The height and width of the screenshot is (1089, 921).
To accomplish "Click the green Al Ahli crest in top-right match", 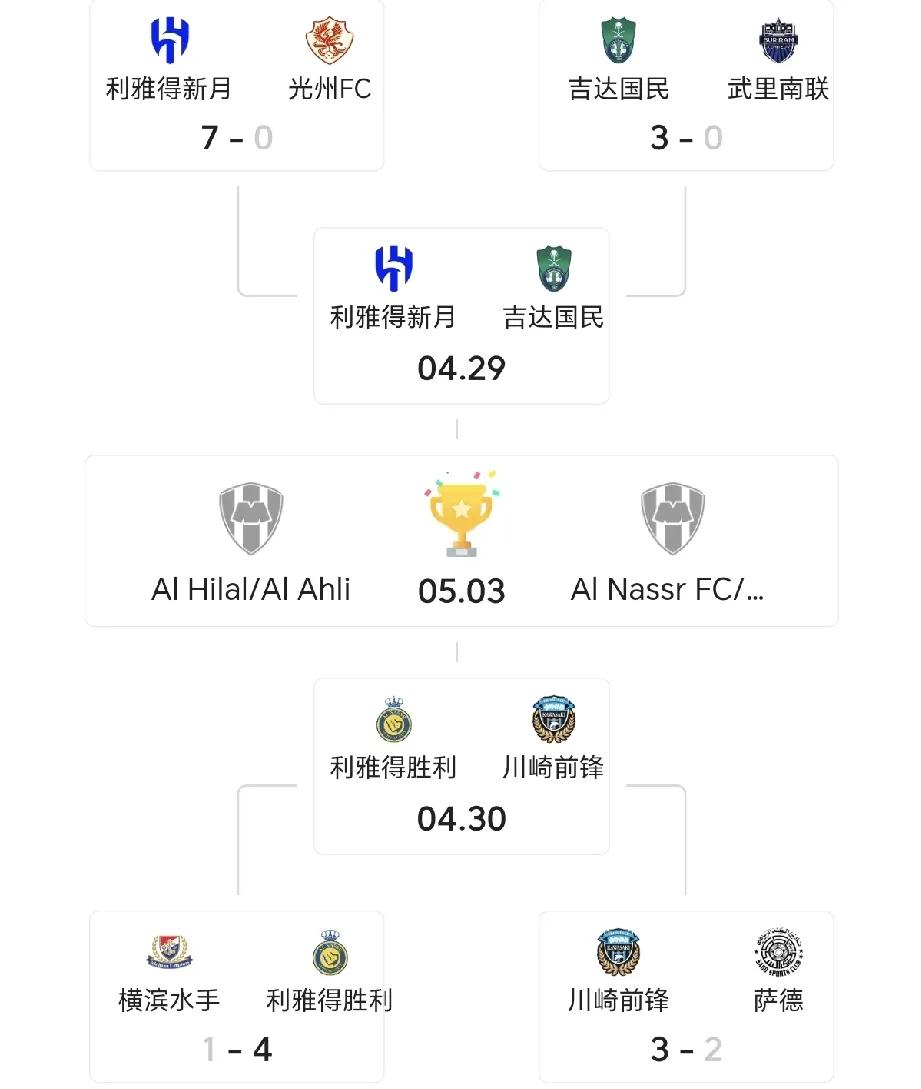I will [618, 40].
